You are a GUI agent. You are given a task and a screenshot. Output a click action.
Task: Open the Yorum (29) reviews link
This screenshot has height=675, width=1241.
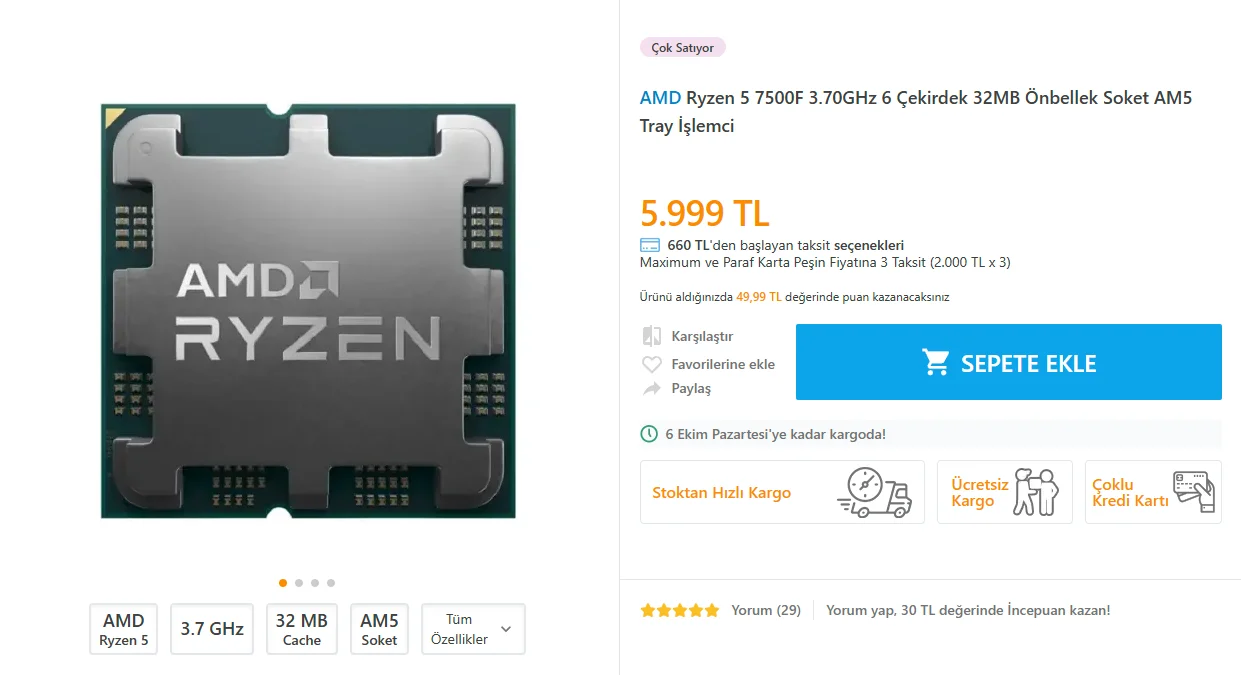[766, 610]
